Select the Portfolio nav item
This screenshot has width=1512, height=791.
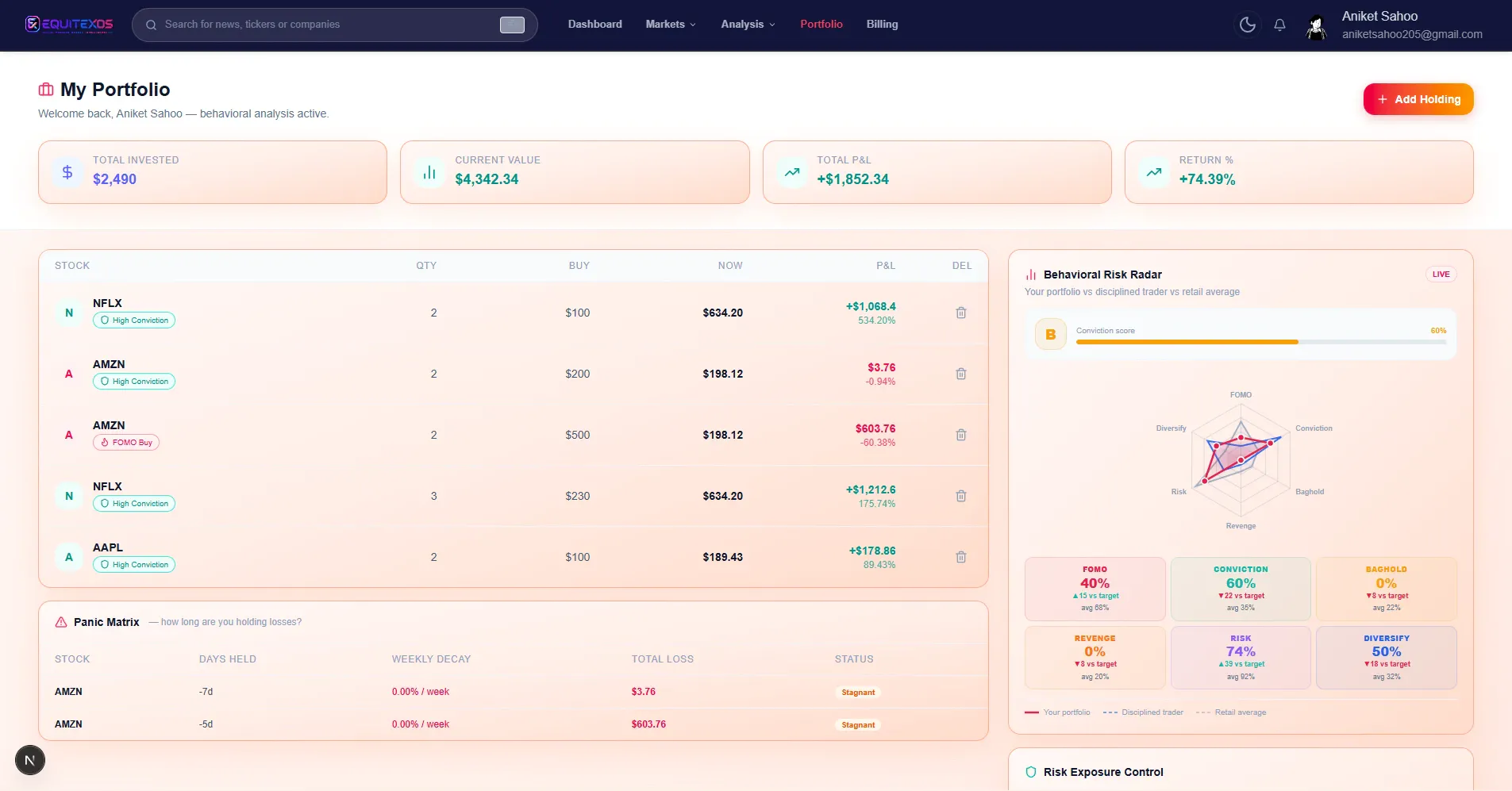point(821,25)
